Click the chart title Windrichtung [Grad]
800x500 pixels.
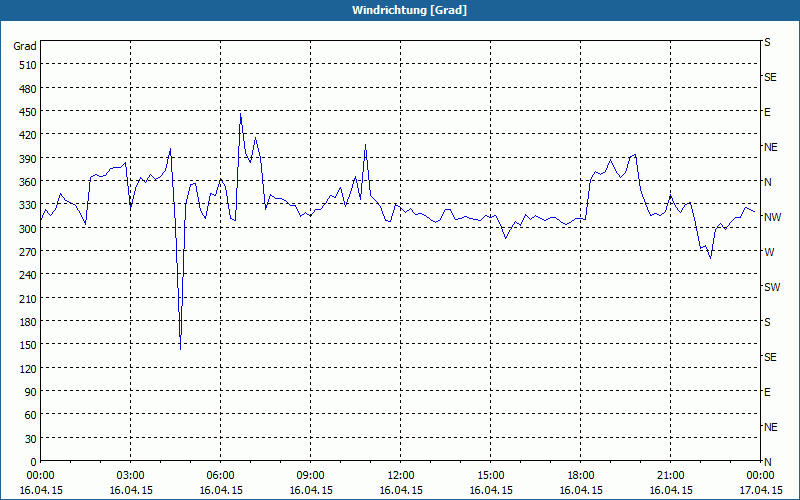click(x=409, y=10)
